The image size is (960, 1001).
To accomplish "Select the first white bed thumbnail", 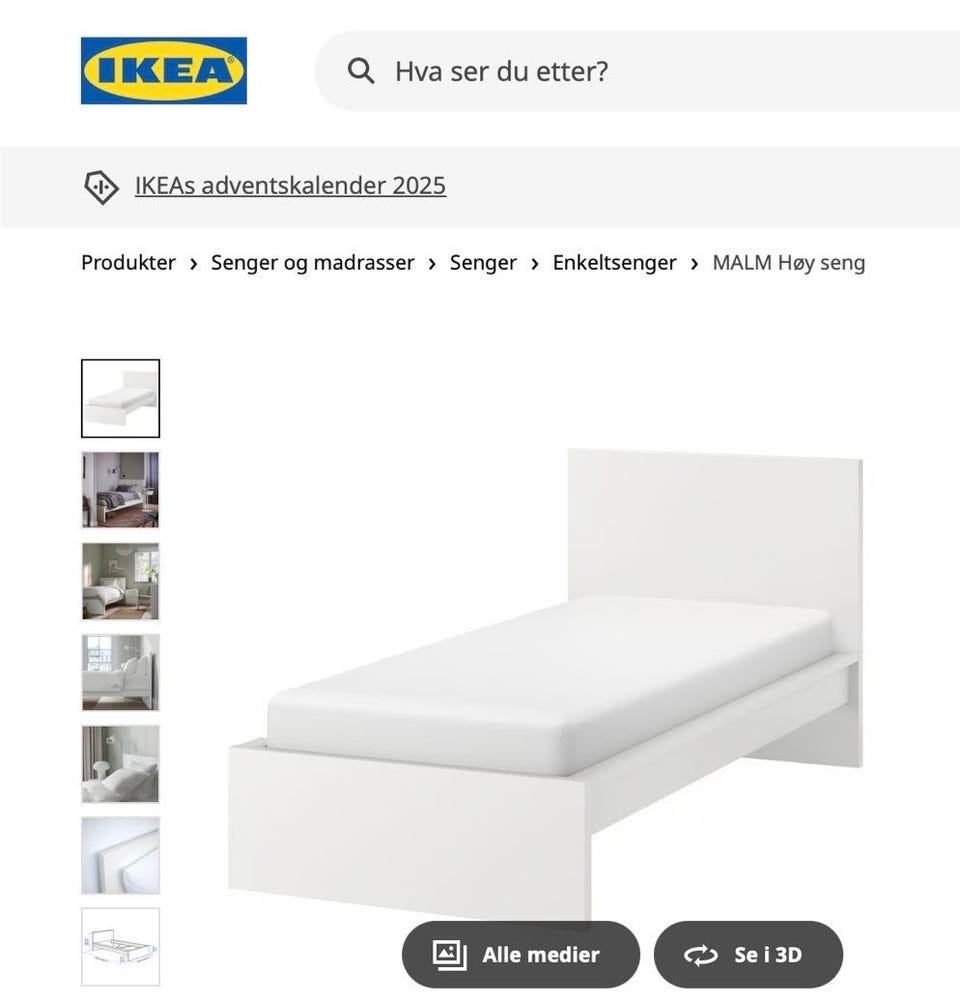I will click(x=121, y=398).
